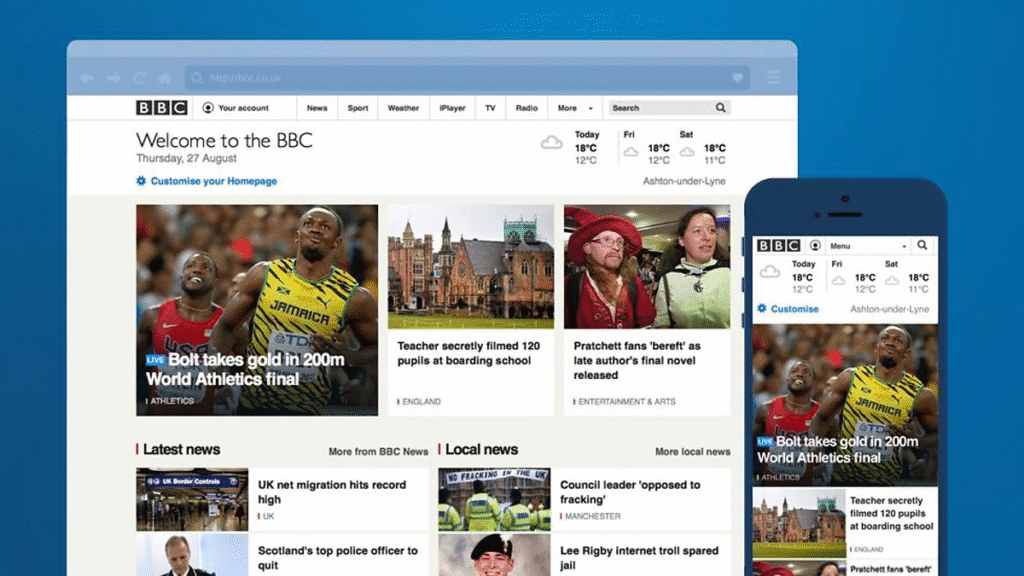Click the magnifier icon in the desktop search box

pyautogui.click(x=720, y=108)
